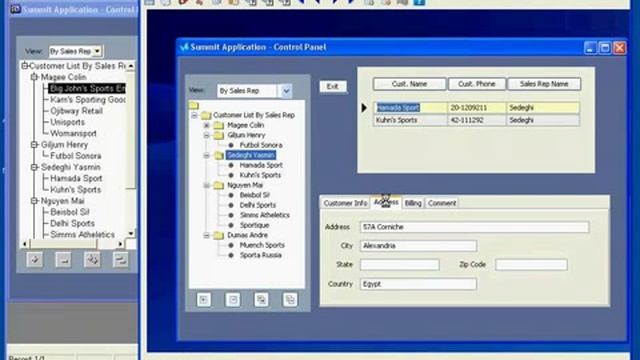Collapse the Nguyen Mai node in the left window

34,201
